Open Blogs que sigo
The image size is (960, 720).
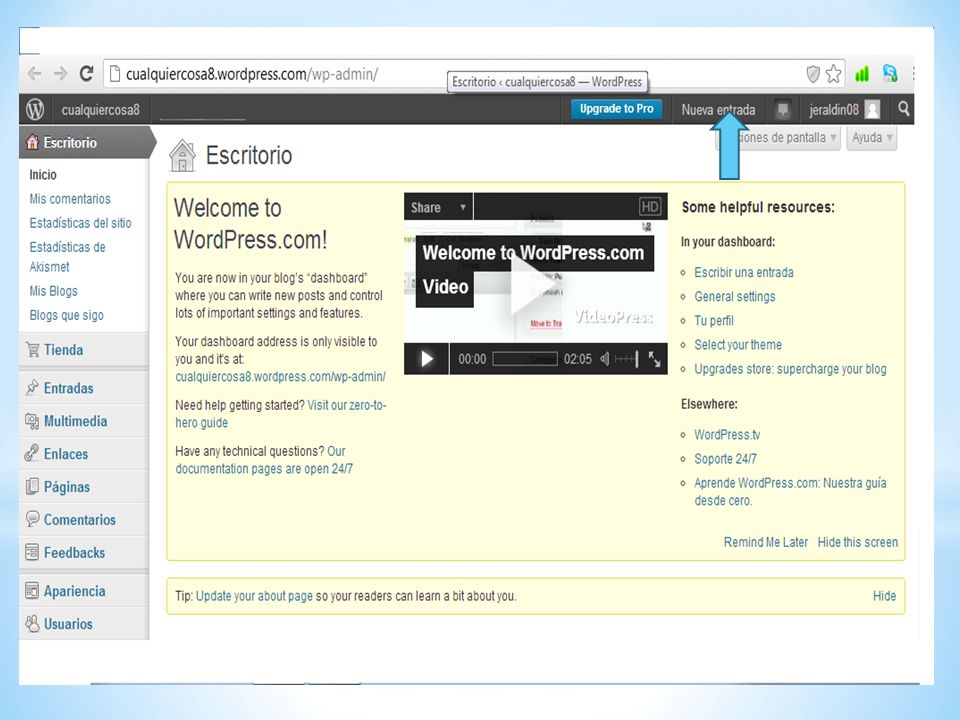(66, 315)
